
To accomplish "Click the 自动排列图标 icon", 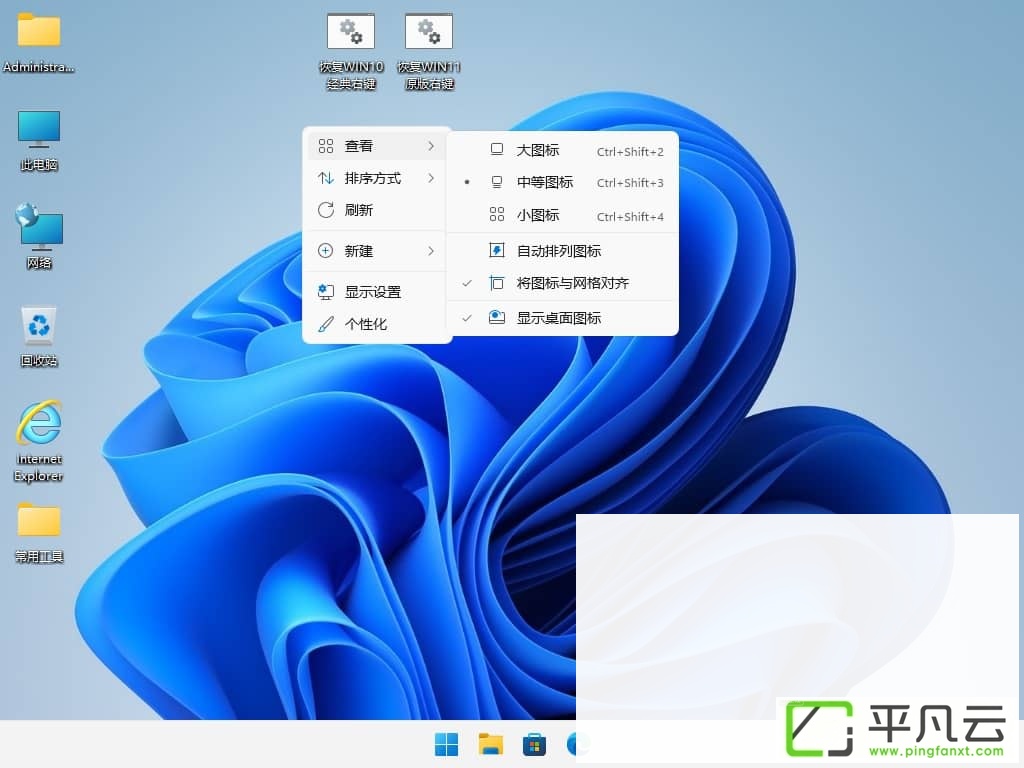I will tap(497, 250).
